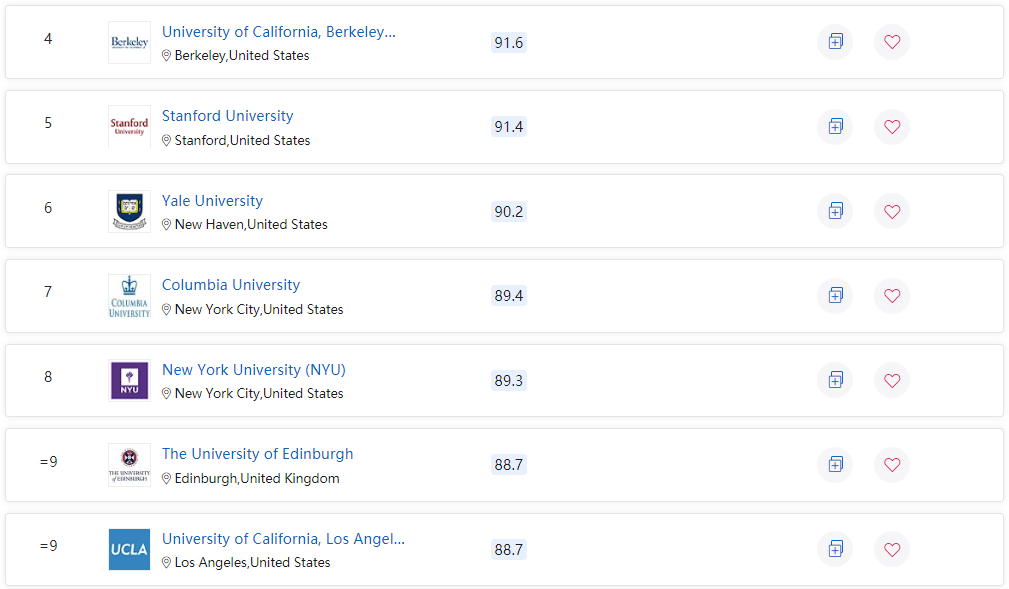Click heart icon for Columbia University

click(892, 295)
